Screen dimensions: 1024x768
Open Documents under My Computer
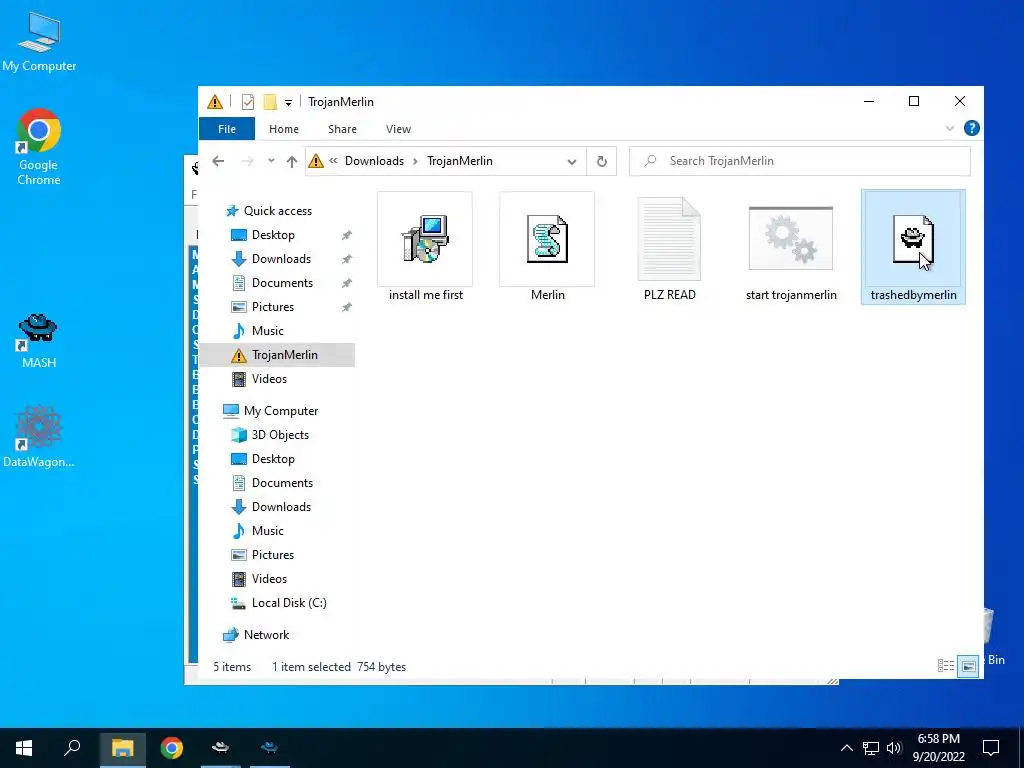(x=282, y=483)
